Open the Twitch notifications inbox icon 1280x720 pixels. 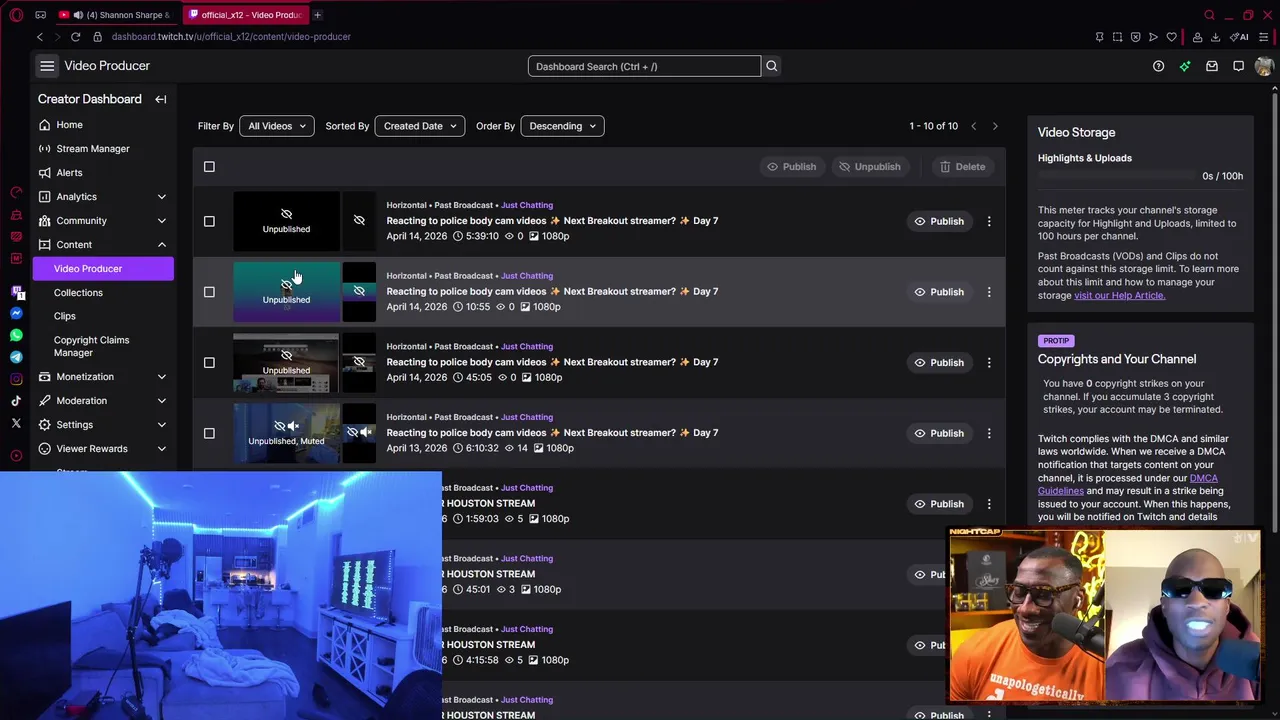pos(1212,66)
